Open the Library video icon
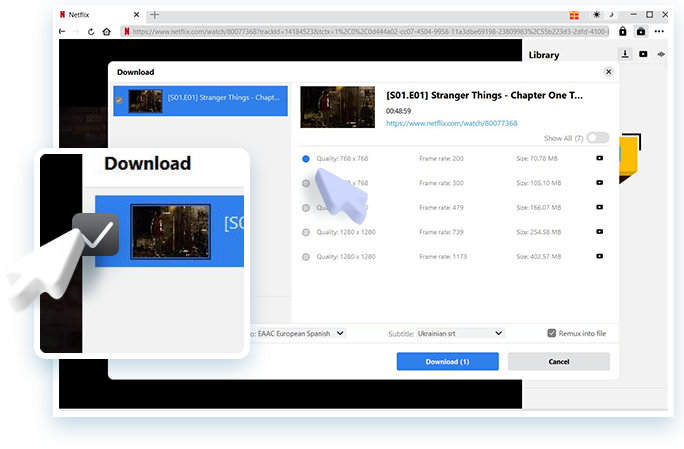This screenshot has height=449, width=684. click(x=643, y=54)
